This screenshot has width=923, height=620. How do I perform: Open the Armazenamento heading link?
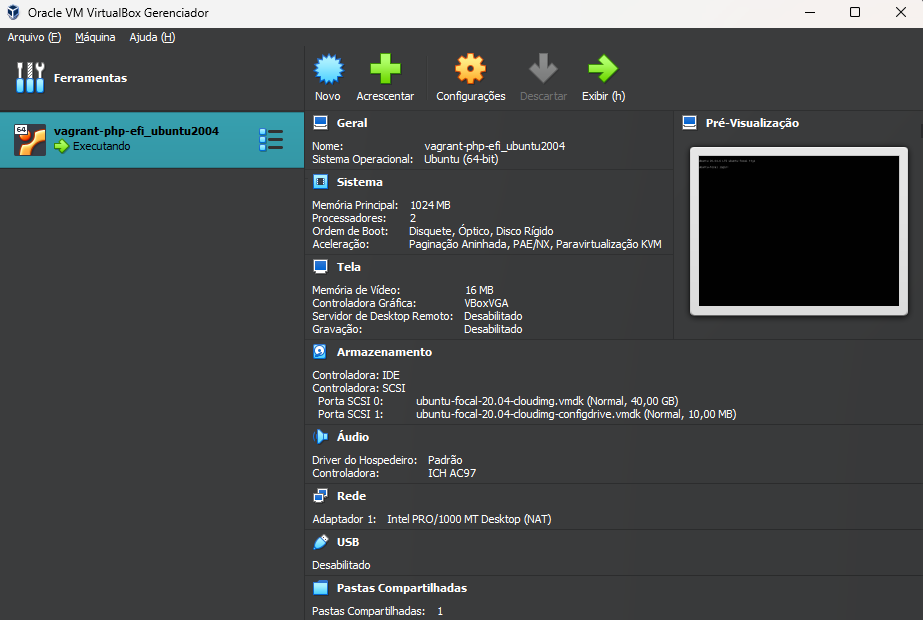(x=384, y=352)
